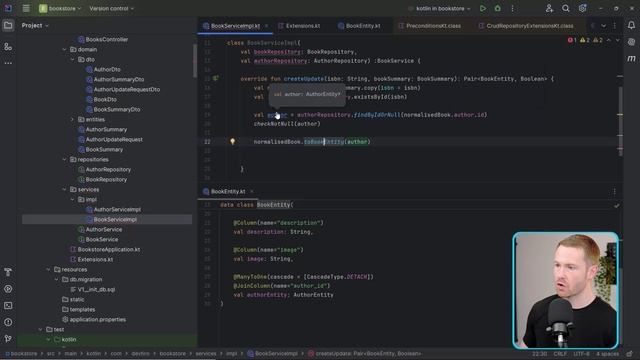Open editor tab options menu
The width and height of the screenshot is (640, 360).
615,26
